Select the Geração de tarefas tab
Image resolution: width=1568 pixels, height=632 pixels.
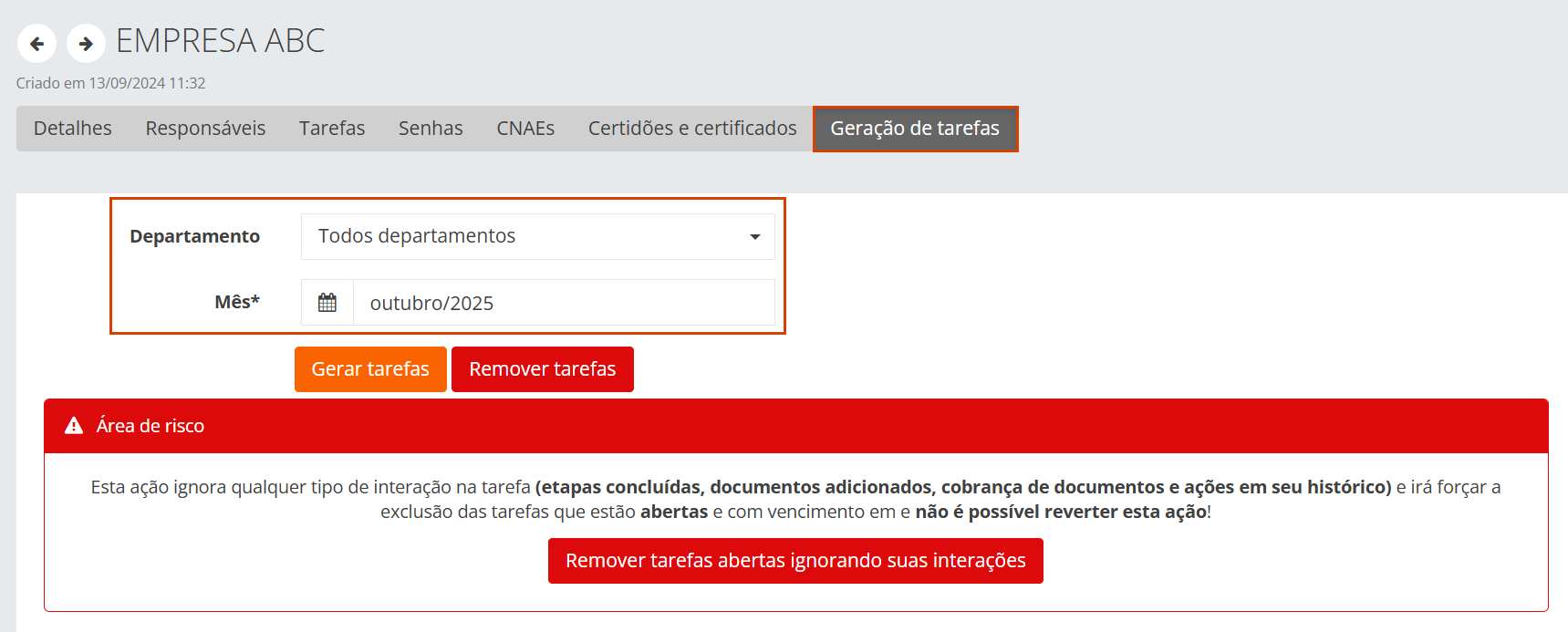pyautogui.click(x=915, y=129)
